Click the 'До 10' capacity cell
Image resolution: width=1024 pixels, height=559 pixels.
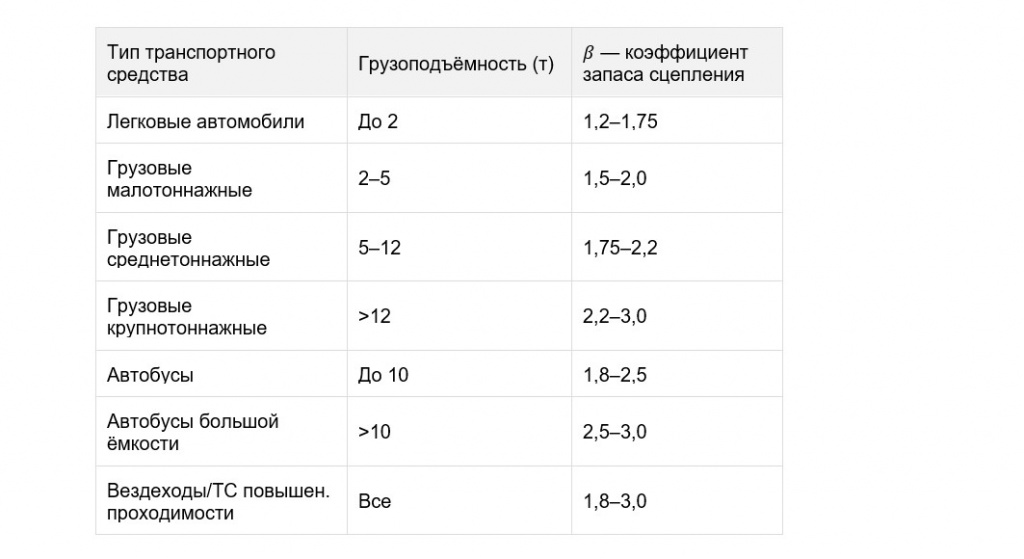point(459,374)
